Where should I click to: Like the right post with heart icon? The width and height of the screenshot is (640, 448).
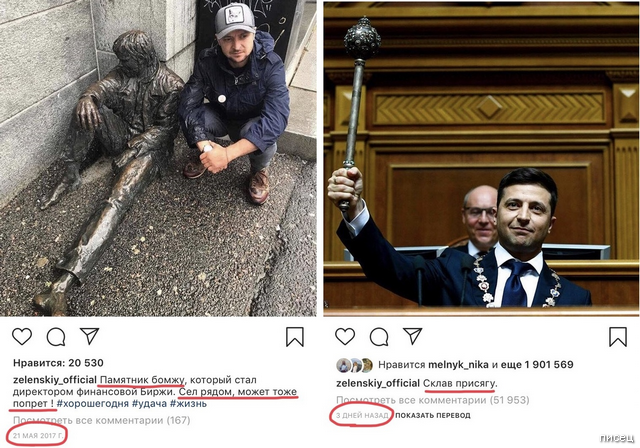coord(345,337)
